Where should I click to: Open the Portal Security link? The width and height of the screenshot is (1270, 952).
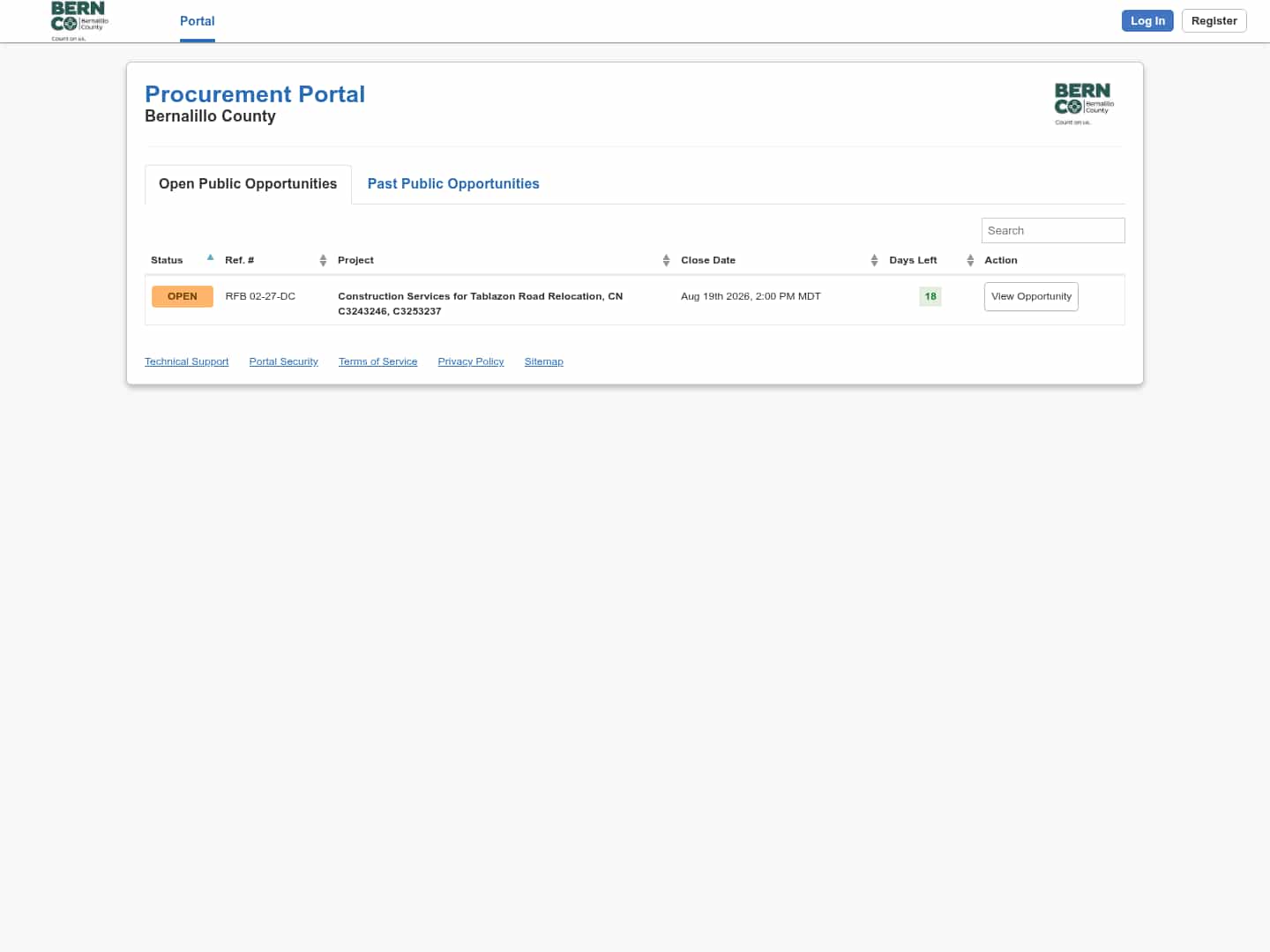[x=283, y=361]
